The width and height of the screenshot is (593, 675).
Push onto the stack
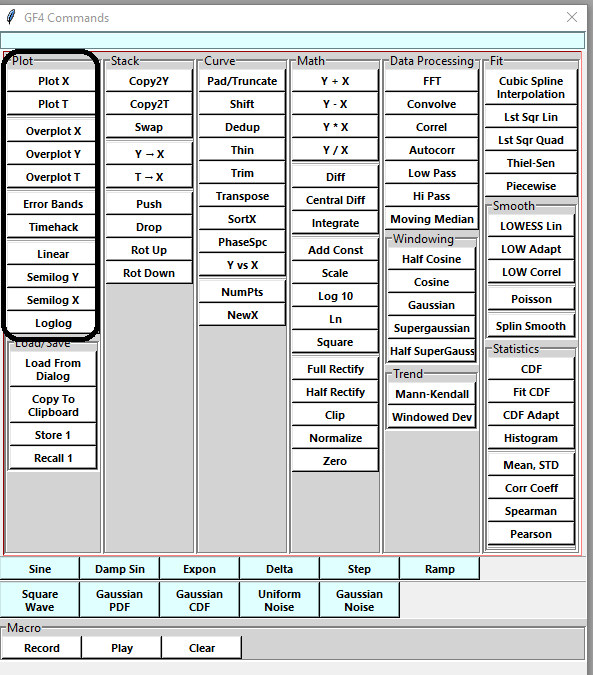coord(149,204)
